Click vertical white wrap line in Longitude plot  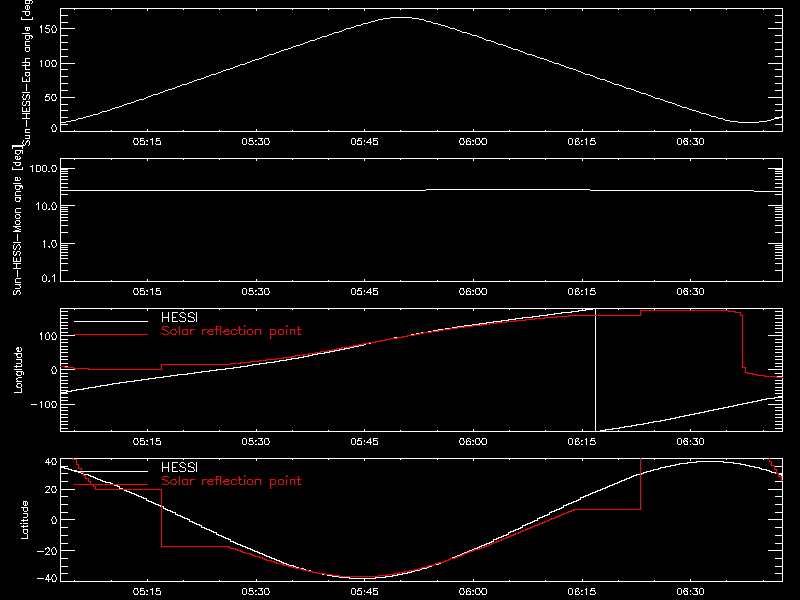pos(595,370)
